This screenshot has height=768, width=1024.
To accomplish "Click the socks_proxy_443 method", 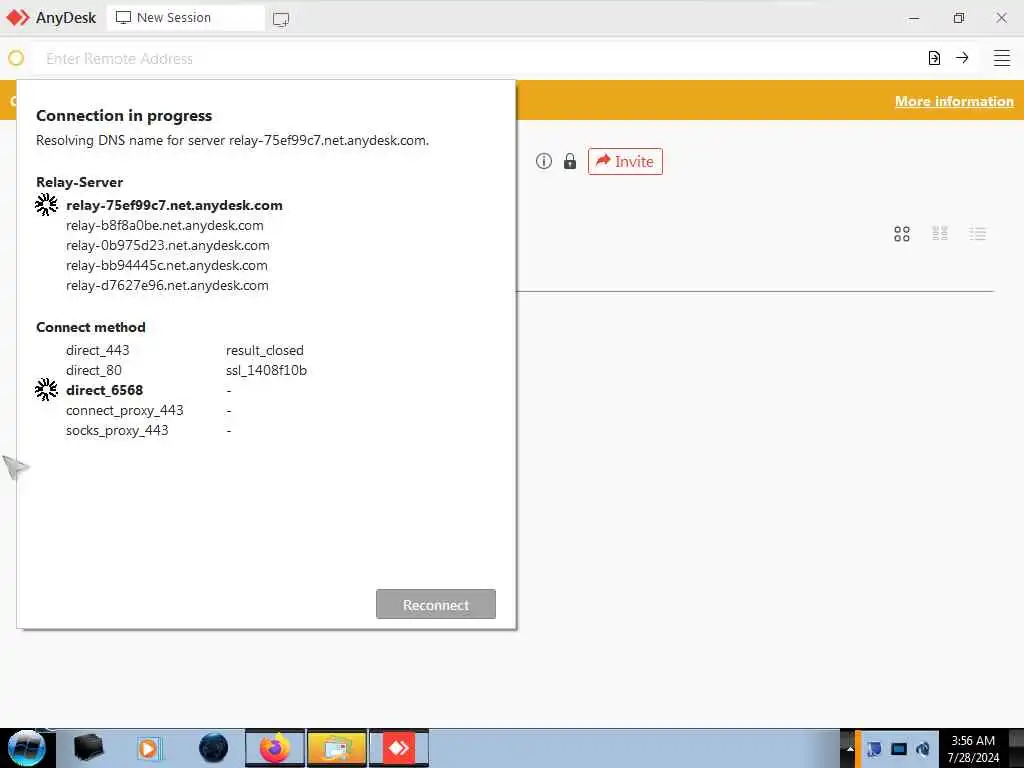I will (x=118, y=430).
